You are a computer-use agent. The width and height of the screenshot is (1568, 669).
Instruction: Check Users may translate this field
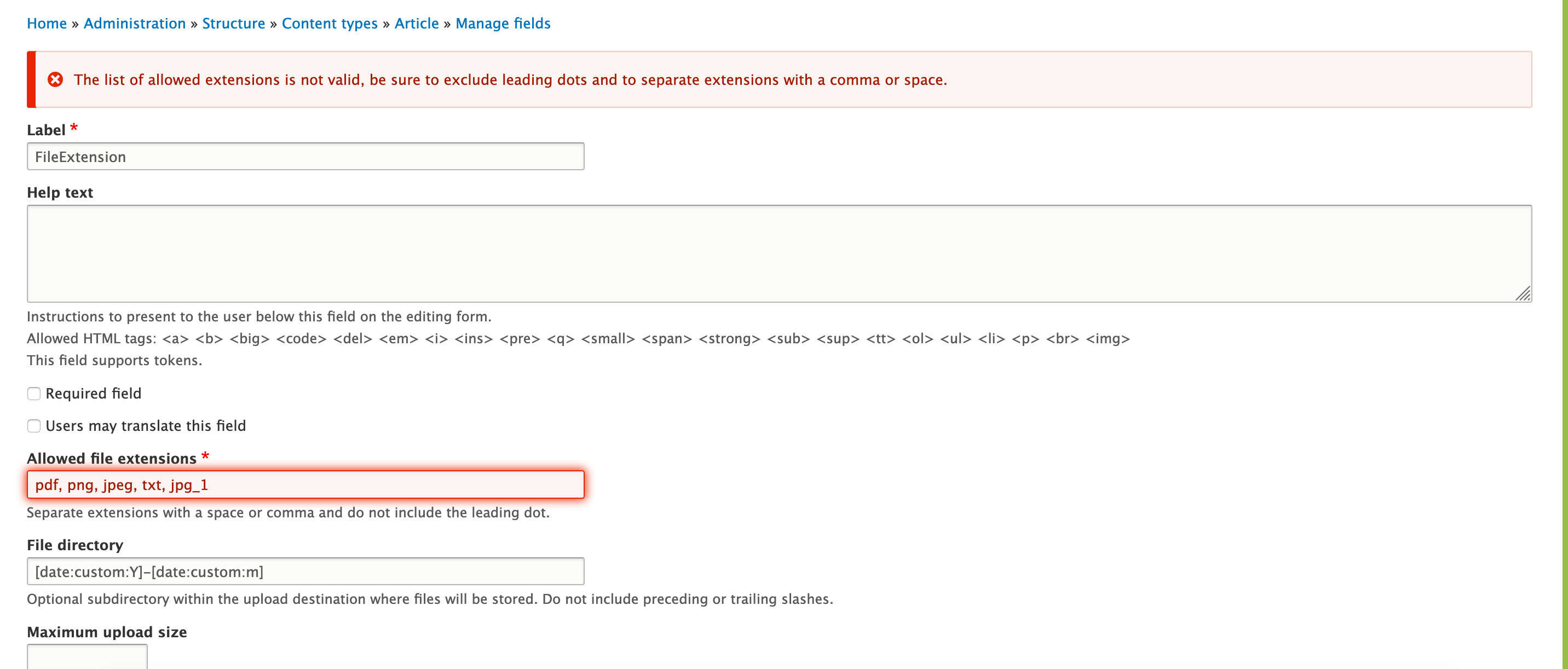point(33,425)
